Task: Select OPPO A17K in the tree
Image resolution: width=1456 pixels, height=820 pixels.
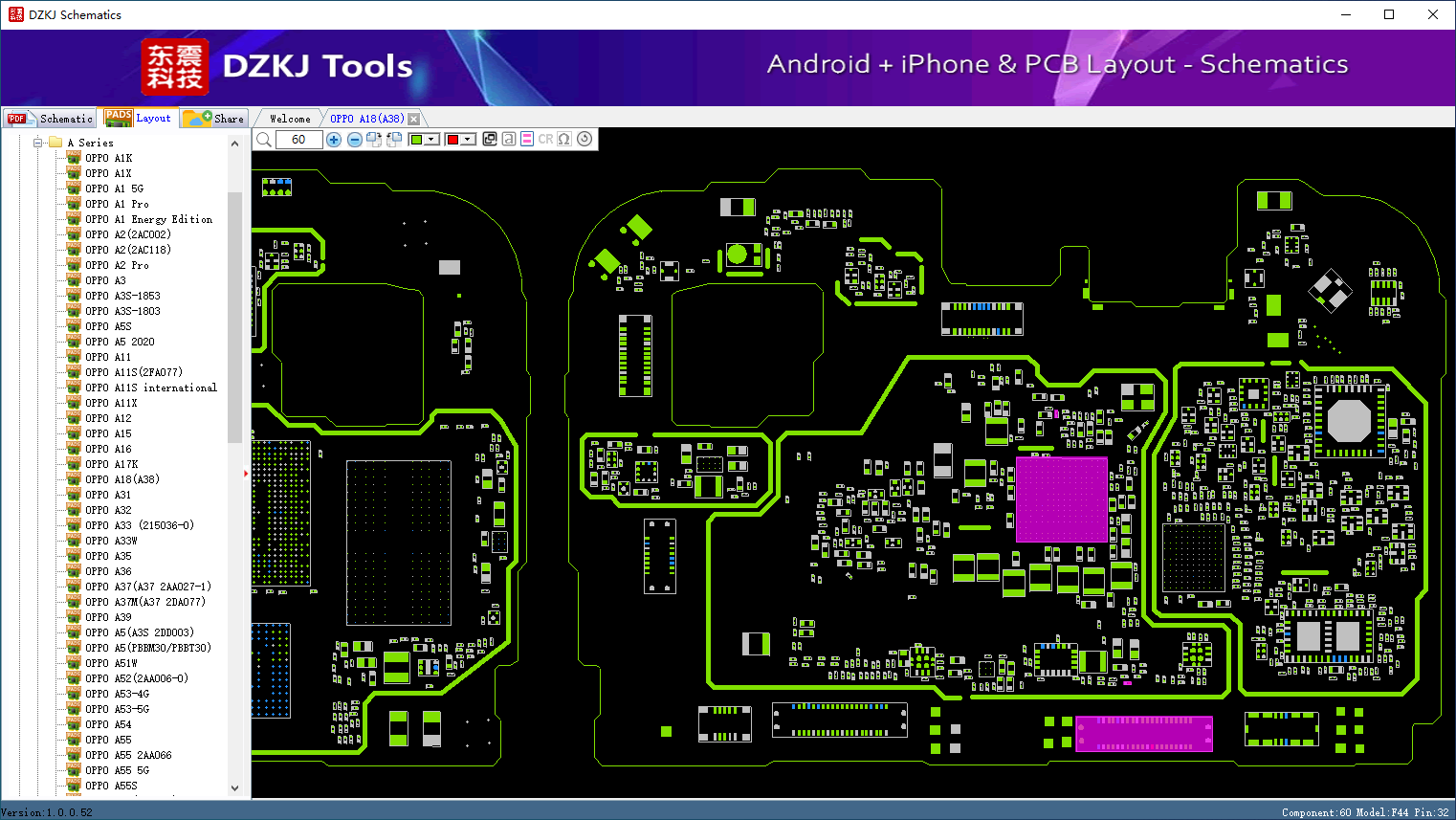Action: tap(111, 464)
